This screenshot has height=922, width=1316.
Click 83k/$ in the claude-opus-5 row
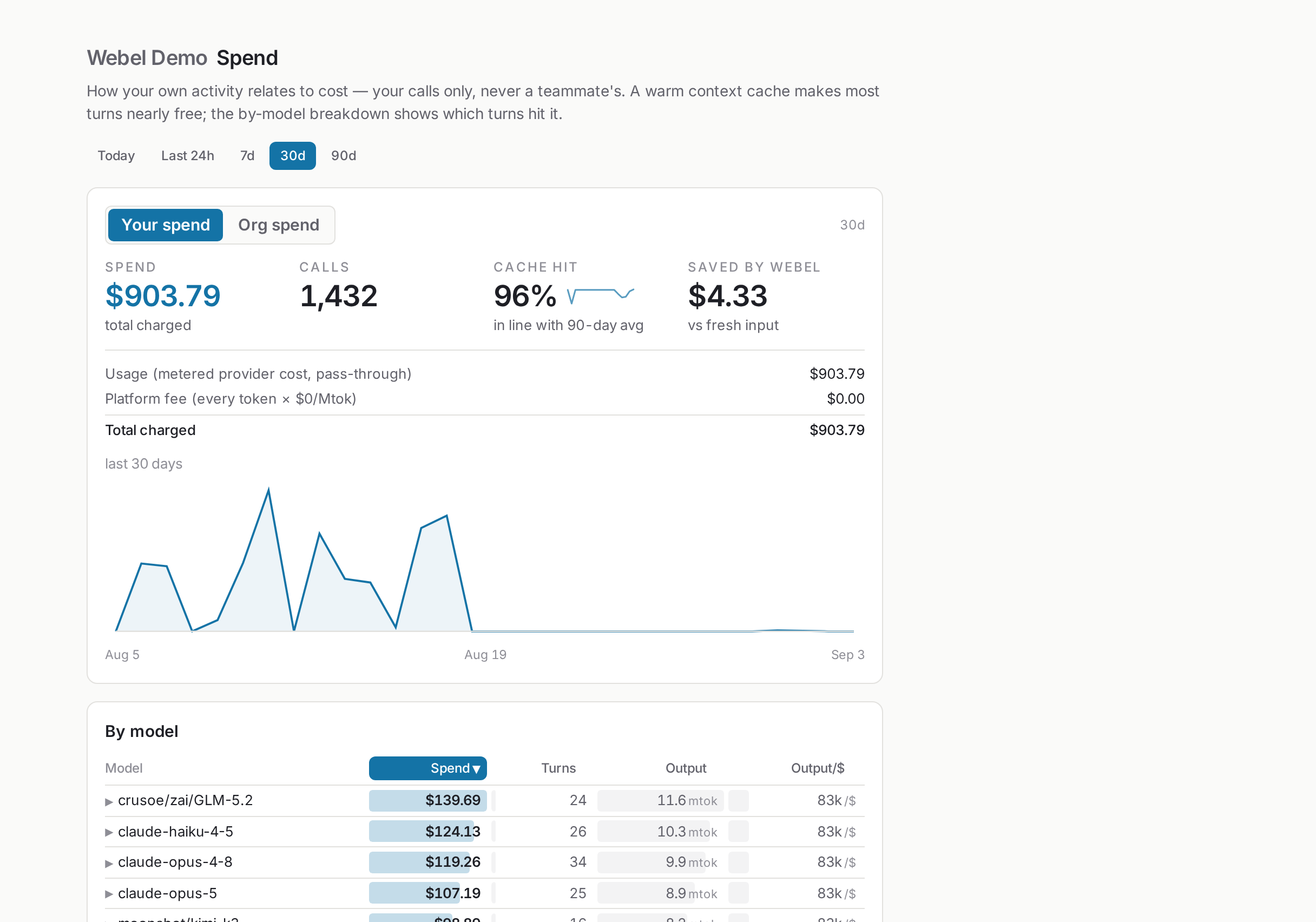coord(836,893)
